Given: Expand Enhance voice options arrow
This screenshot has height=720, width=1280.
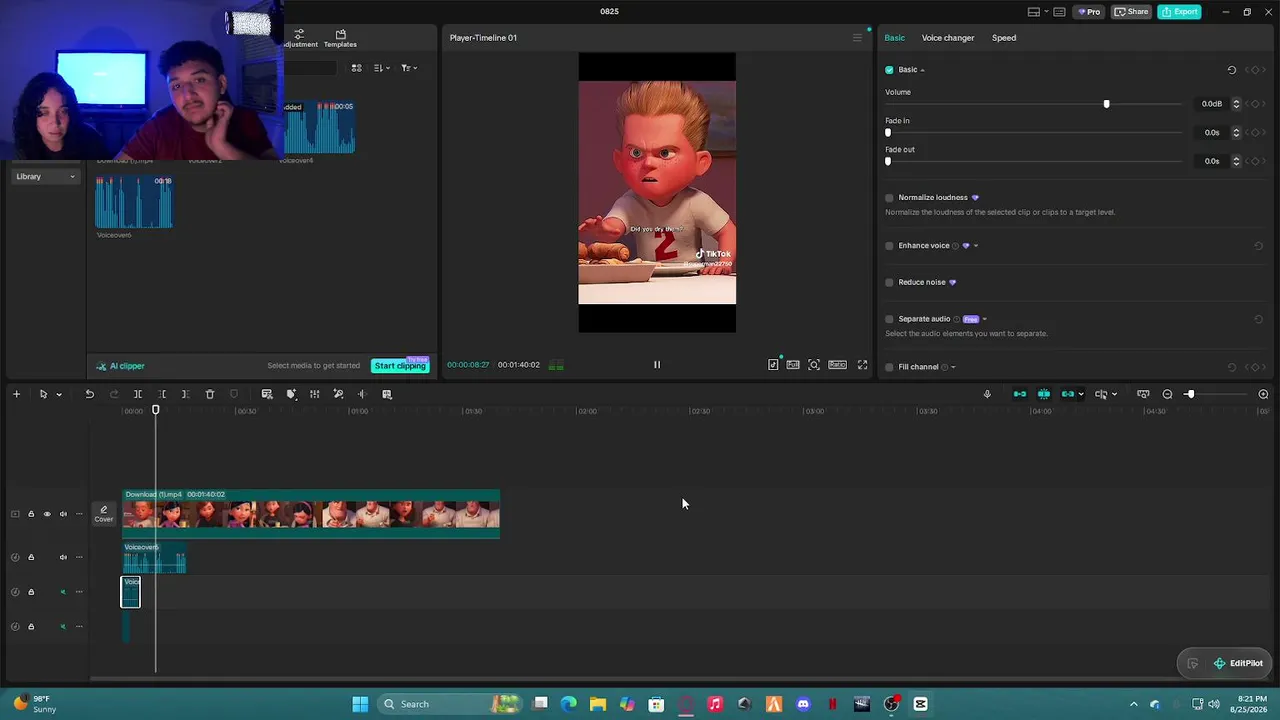Looking at the screenshot, I should click(976, 246).
